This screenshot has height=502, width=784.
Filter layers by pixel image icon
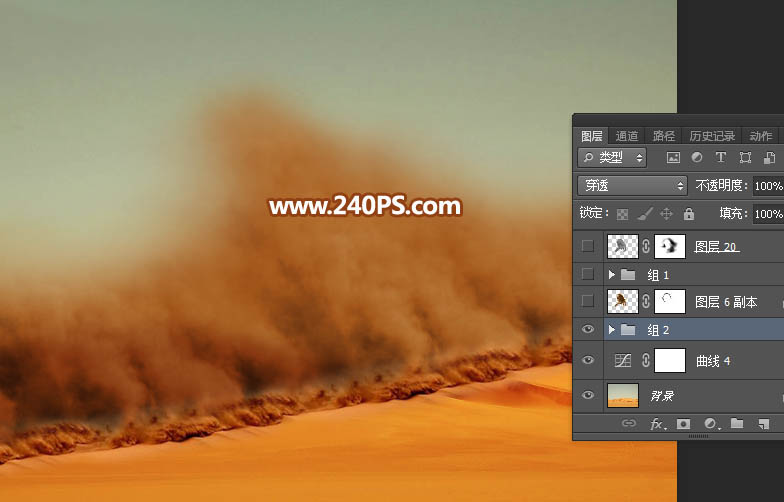[x=673, y=158]
